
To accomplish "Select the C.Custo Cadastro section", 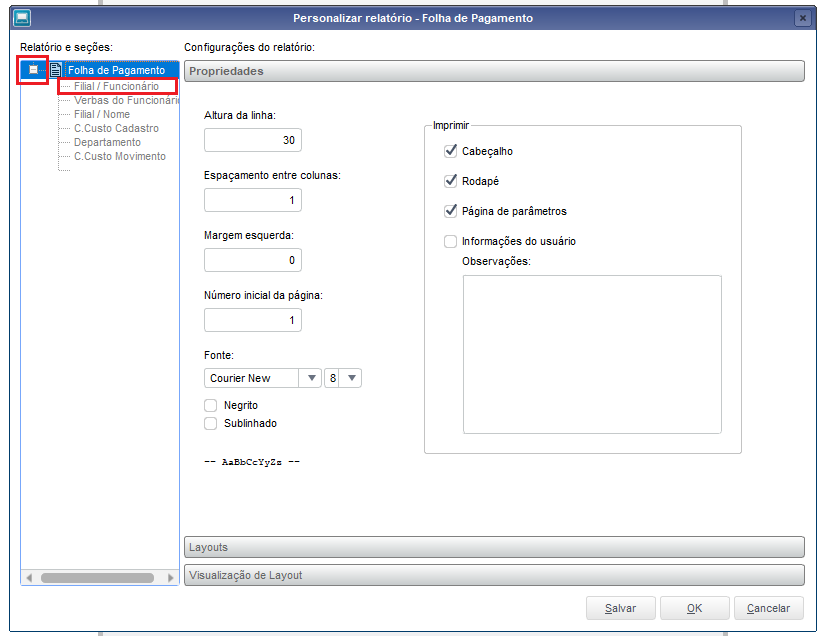I will (x=116, y=128).
